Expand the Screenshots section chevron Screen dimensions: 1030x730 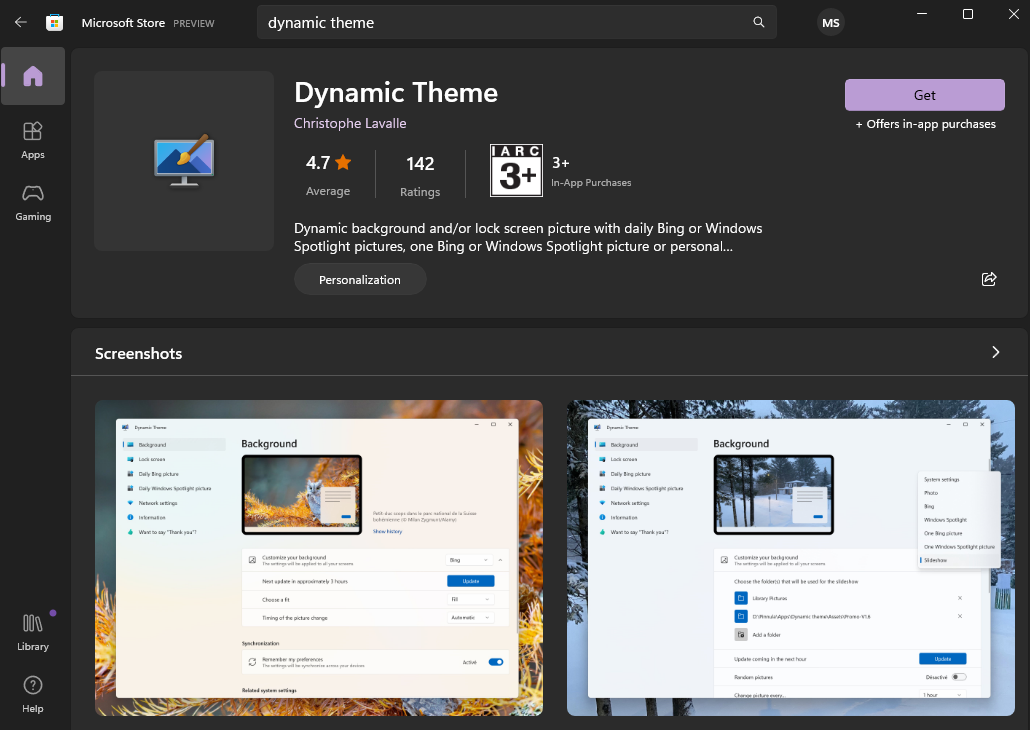(995, 352)
